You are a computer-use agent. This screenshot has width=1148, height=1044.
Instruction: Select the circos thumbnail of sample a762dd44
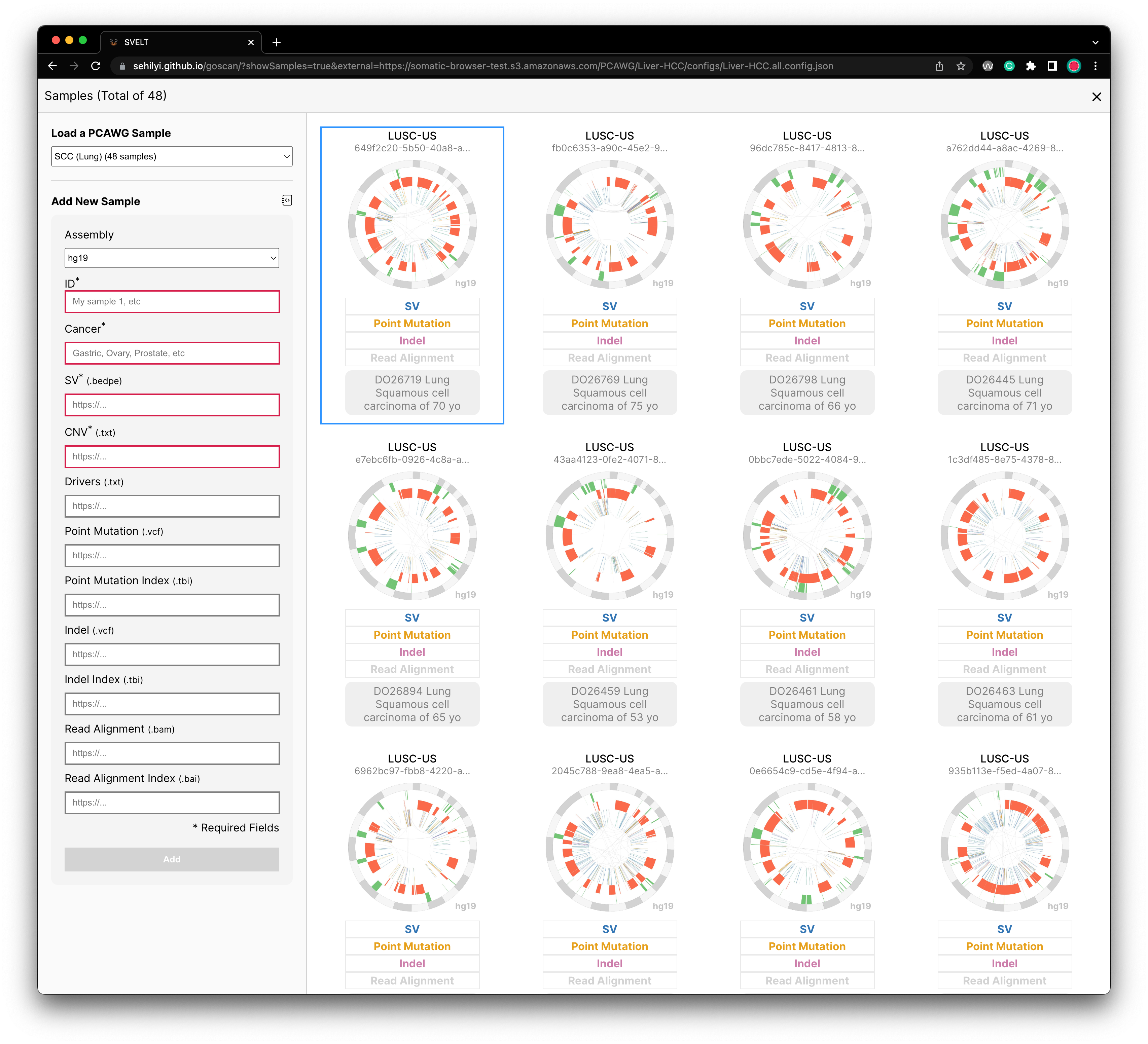coord(1005,225)
